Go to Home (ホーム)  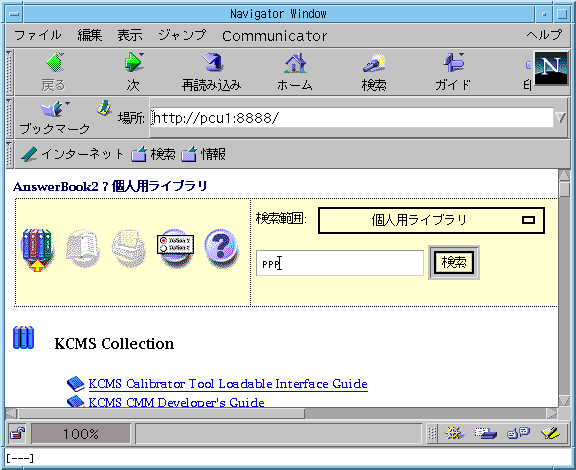[295, 63]
